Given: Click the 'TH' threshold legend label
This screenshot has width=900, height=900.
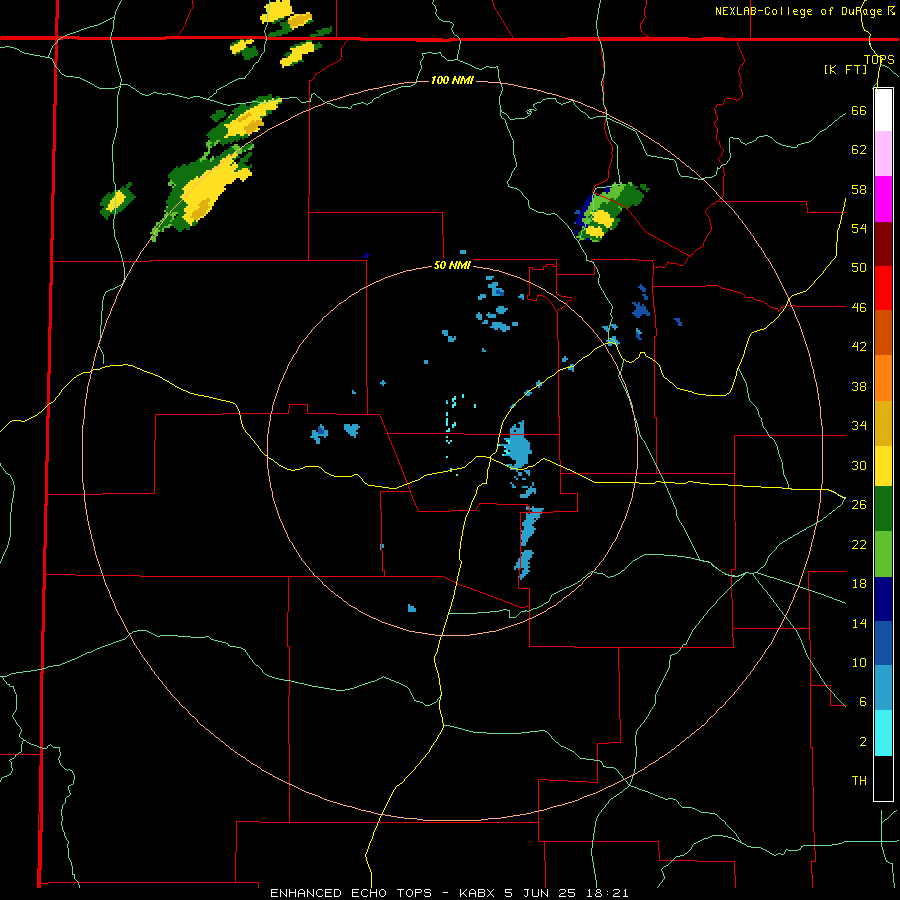Looking at the screenshot, I should point(859,780).
